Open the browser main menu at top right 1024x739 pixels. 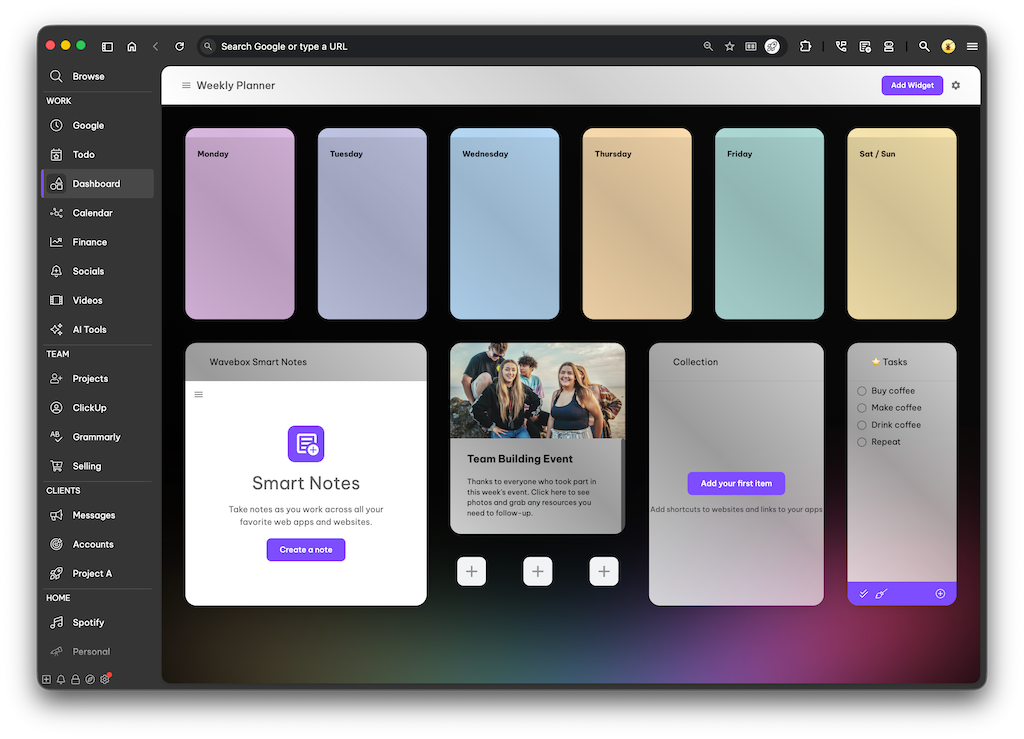pyautogui.click(x=972, y=46)
